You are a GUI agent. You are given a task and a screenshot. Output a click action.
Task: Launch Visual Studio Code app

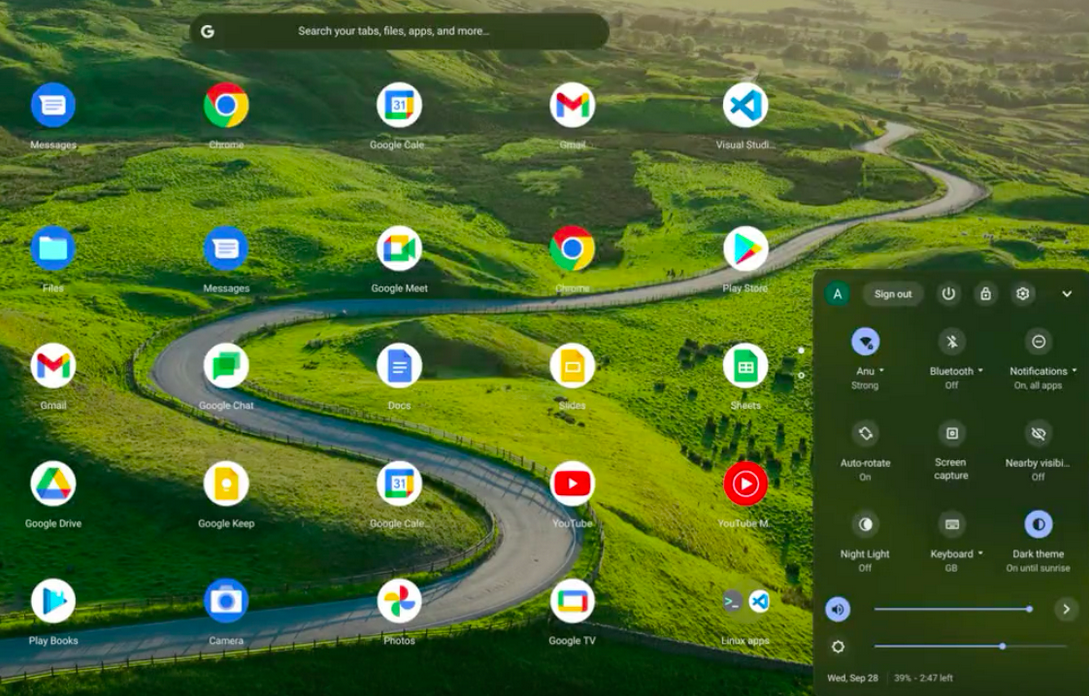(x=745, y=106)
